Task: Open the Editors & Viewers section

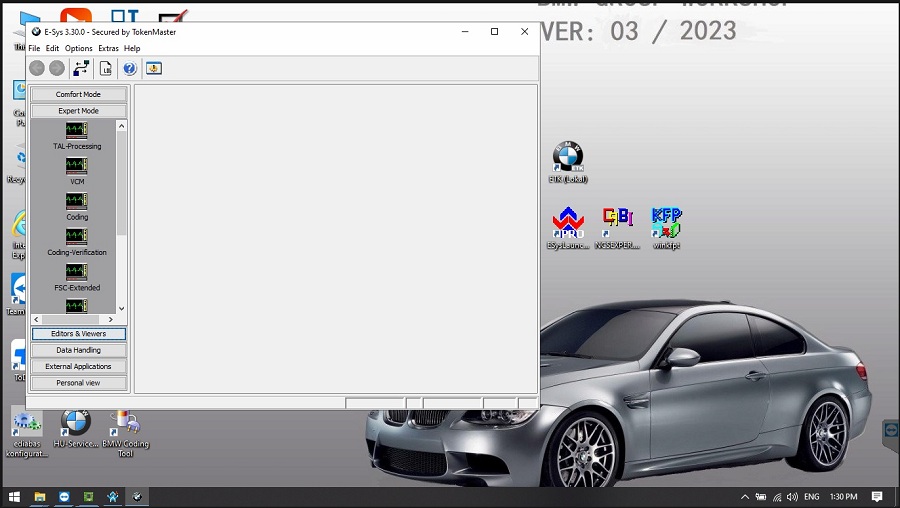Action: [79, 334]
